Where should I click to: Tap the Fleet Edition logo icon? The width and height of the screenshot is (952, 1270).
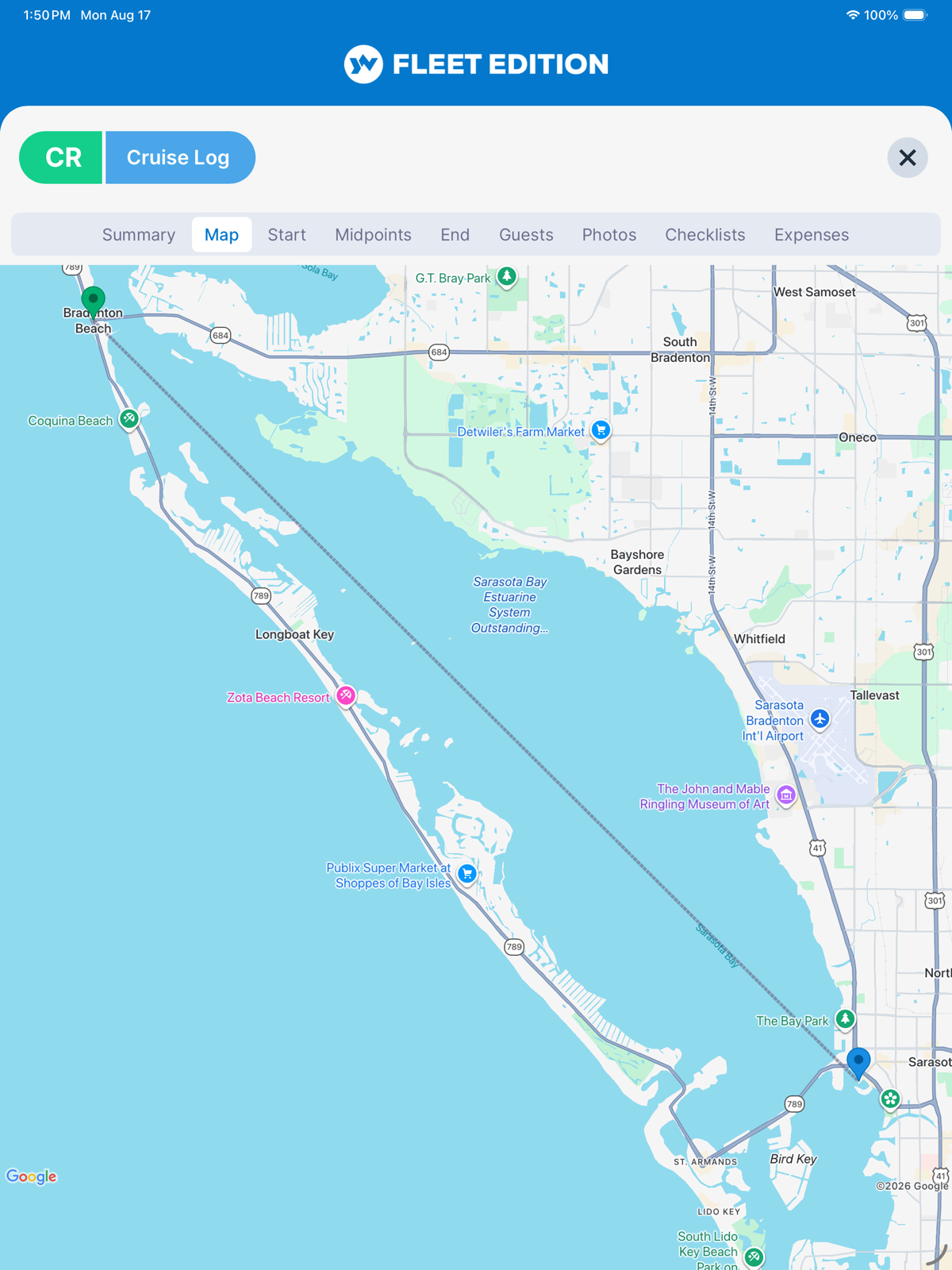coord(363,64)
